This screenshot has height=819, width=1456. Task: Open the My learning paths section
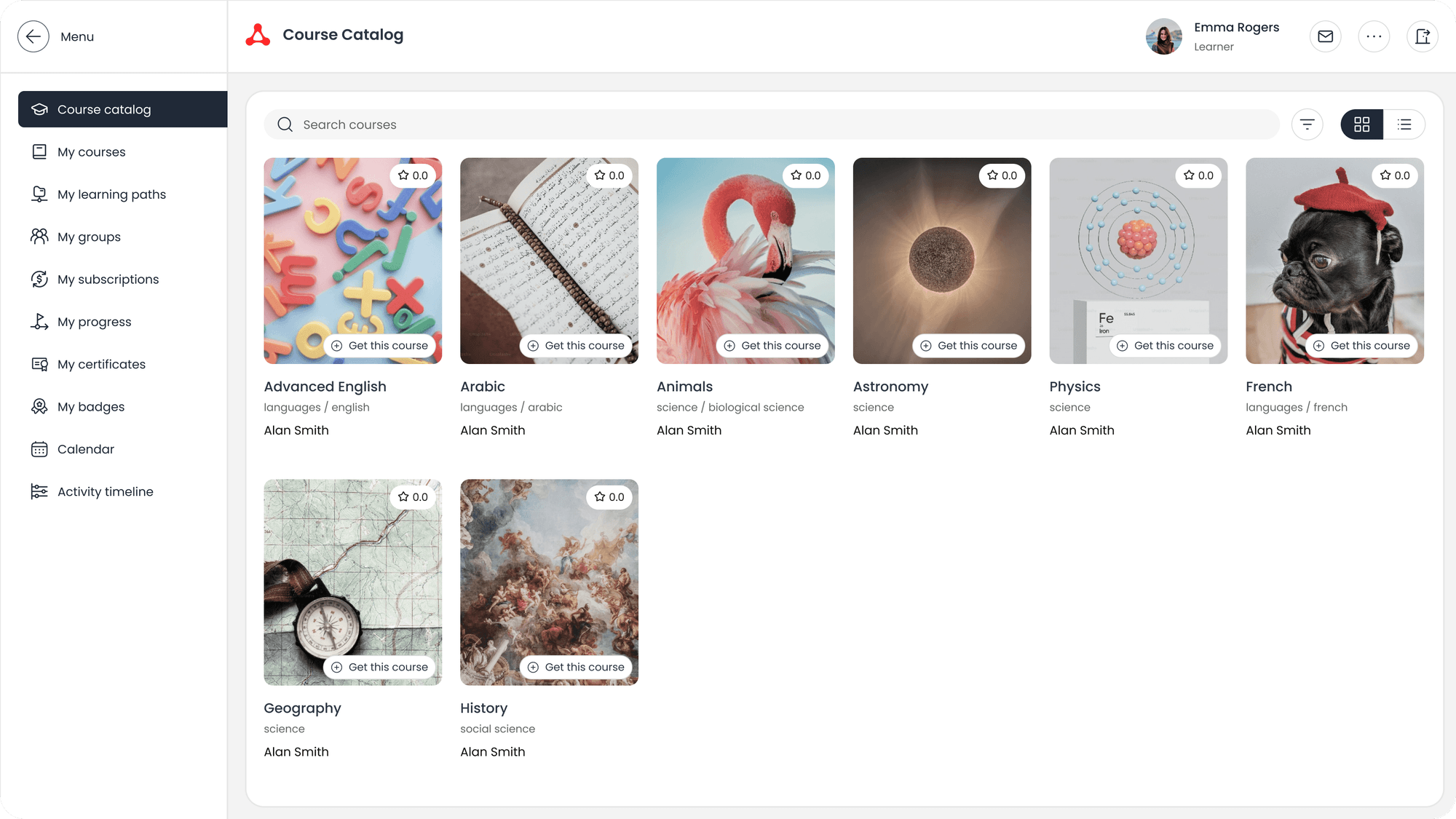pos(111,194)
